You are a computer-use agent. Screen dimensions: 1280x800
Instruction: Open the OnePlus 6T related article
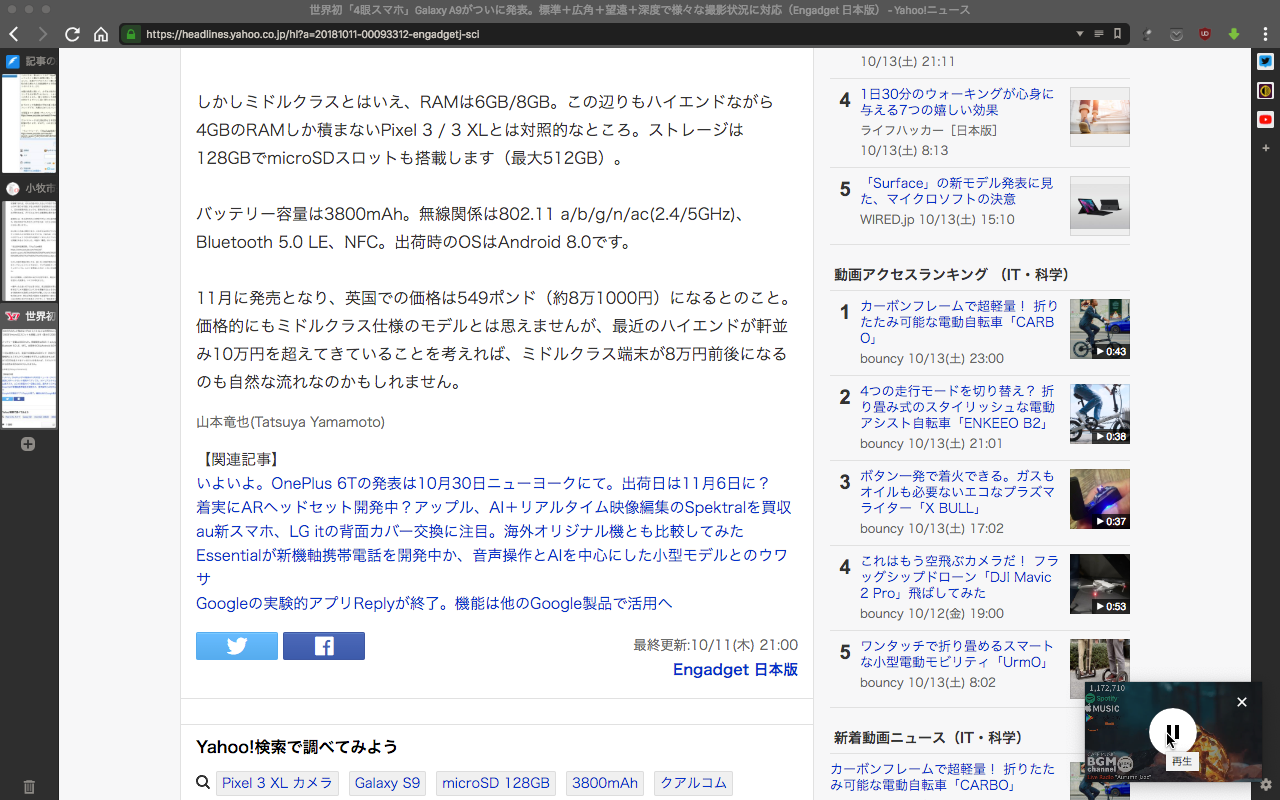click(484, 483)
